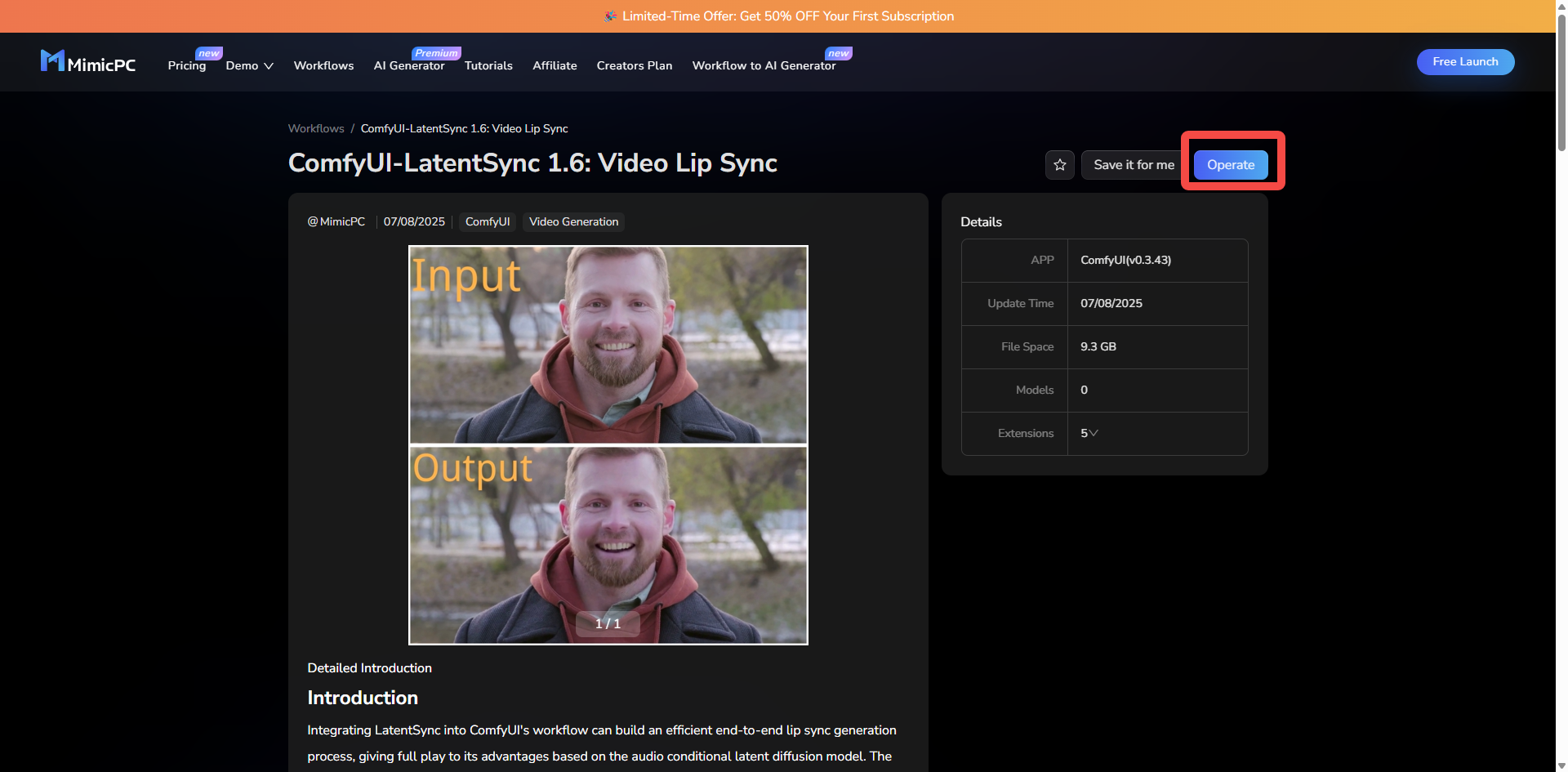
Task: Open the Input/Output preview image
Action: pos(608,445)
